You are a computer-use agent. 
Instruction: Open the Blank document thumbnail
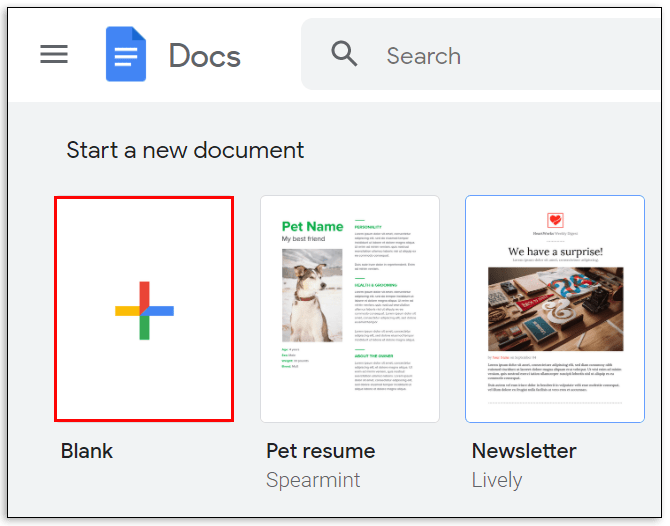click(144, 309)
